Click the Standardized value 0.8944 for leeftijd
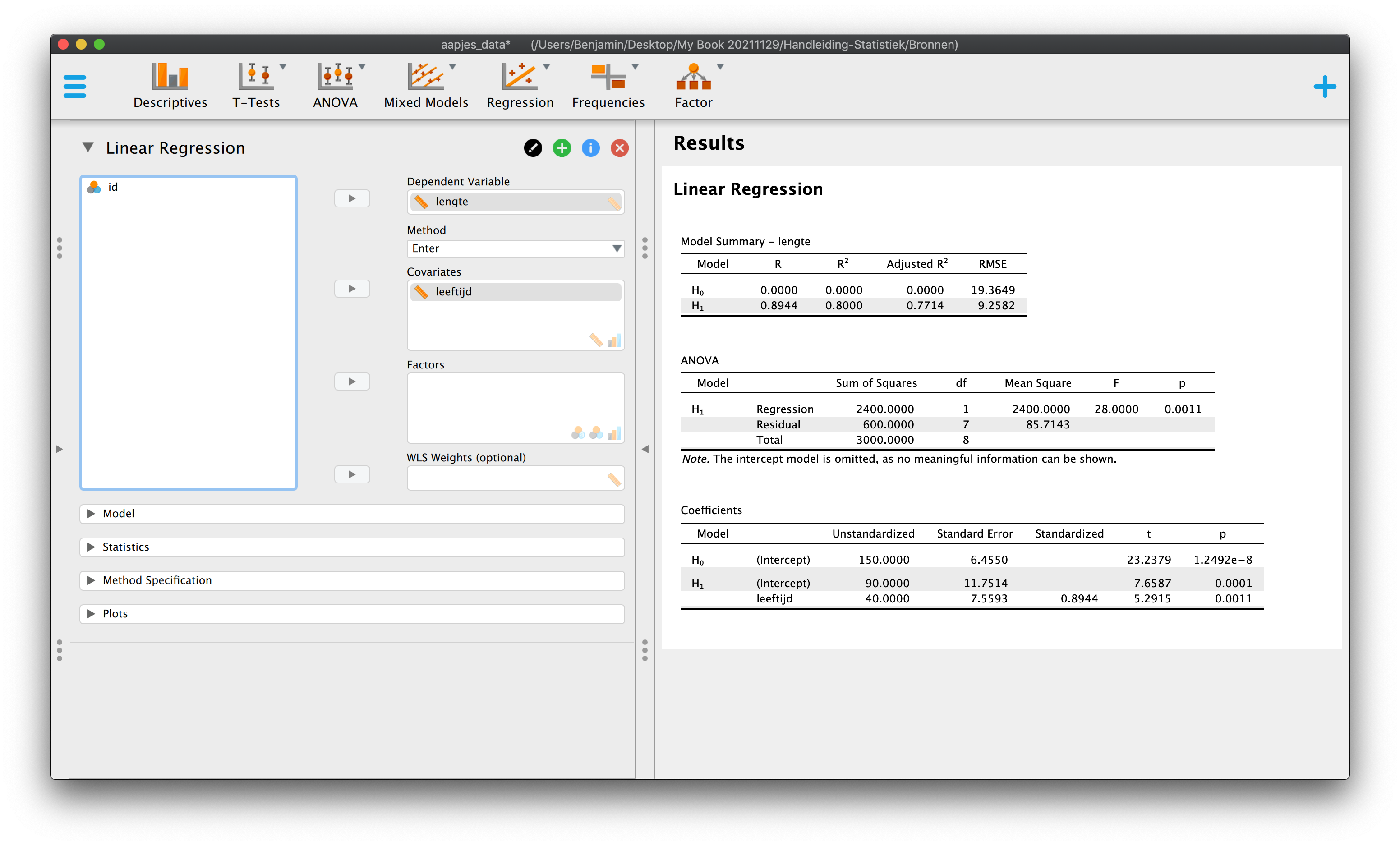The width and height of the screenshot is (1400, 846). [x=1079, y=599]
